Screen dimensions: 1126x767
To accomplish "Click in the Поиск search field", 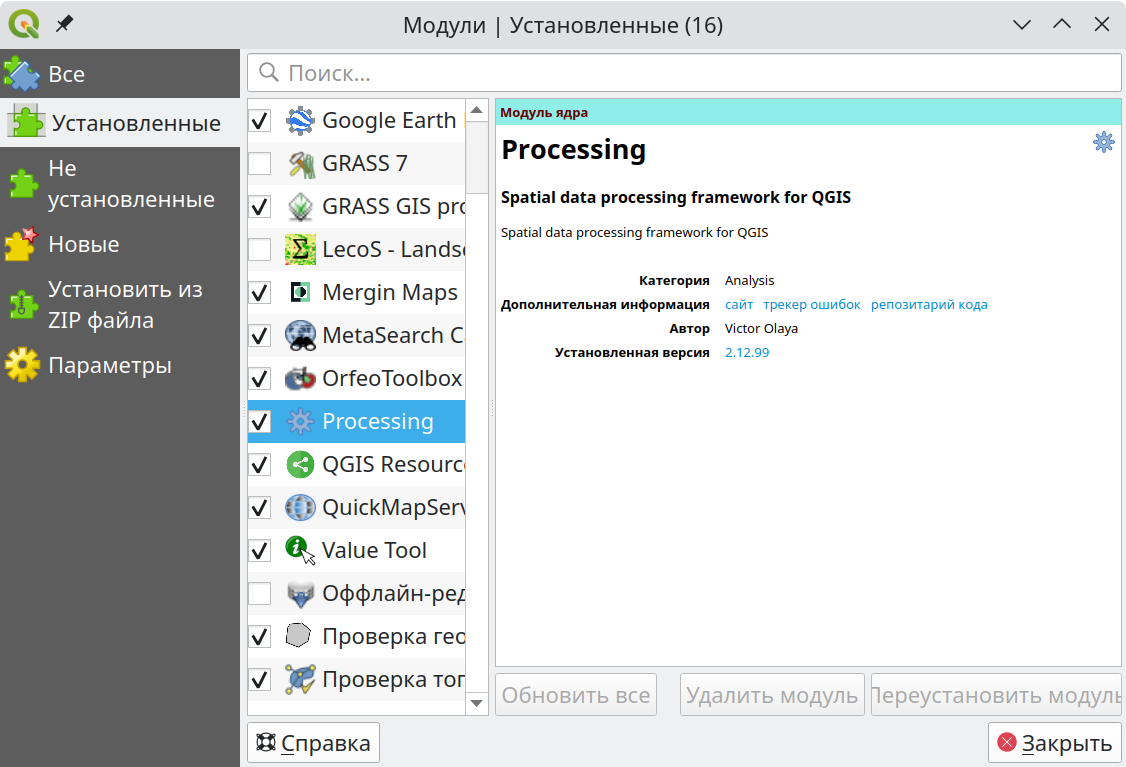I will tap(684, 73).
